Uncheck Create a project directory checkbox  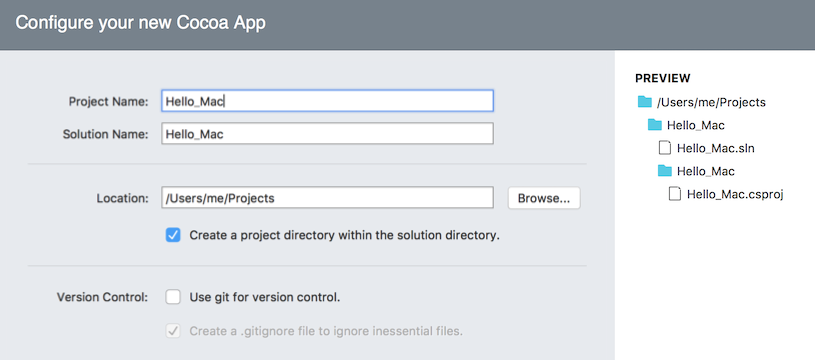pos(173,235)
